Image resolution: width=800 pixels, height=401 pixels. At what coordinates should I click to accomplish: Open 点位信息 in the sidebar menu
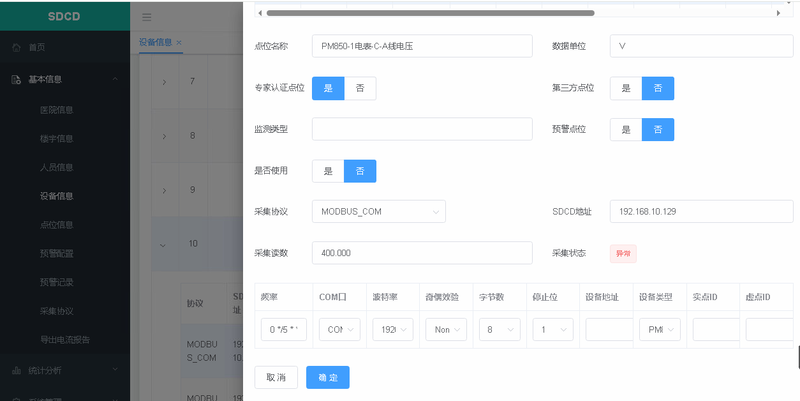coord(56,225)
